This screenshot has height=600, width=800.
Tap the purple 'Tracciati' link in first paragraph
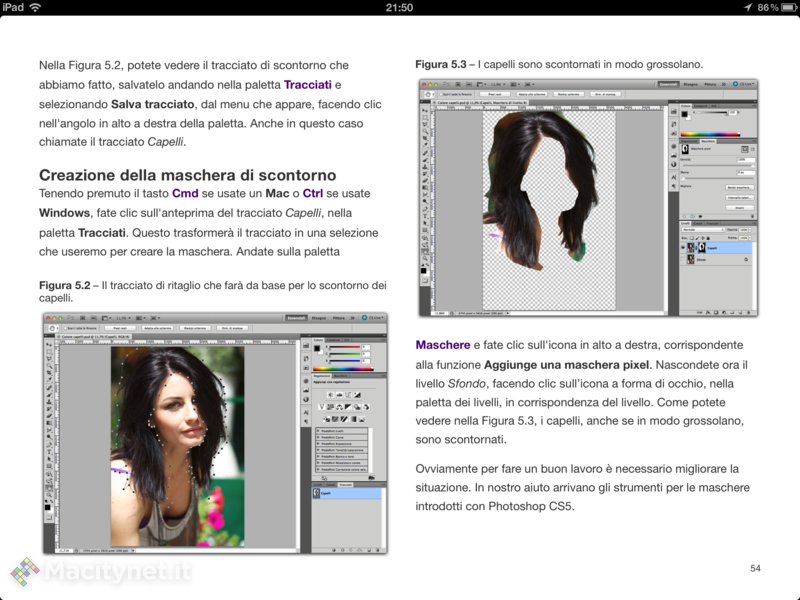(308, 85)
